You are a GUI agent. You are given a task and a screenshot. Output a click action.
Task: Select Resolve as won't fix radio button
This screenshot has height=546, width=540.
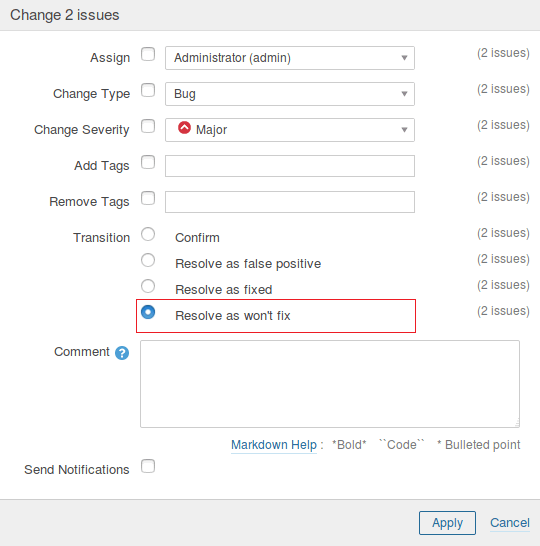coord(148,312)
